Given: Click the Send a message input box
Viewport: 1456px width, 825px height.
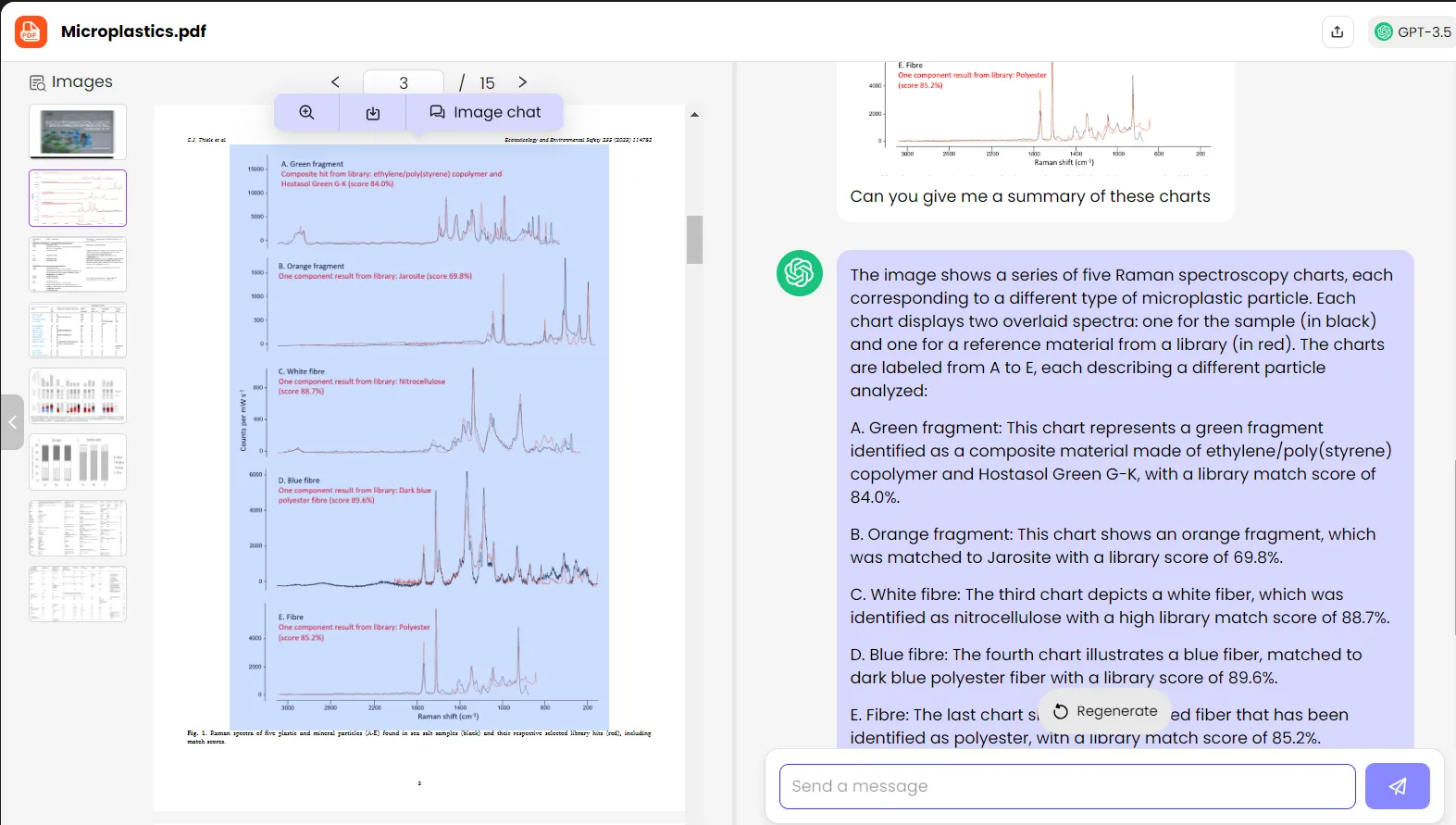Looking at the screenshot, I should coord(1066,786).
